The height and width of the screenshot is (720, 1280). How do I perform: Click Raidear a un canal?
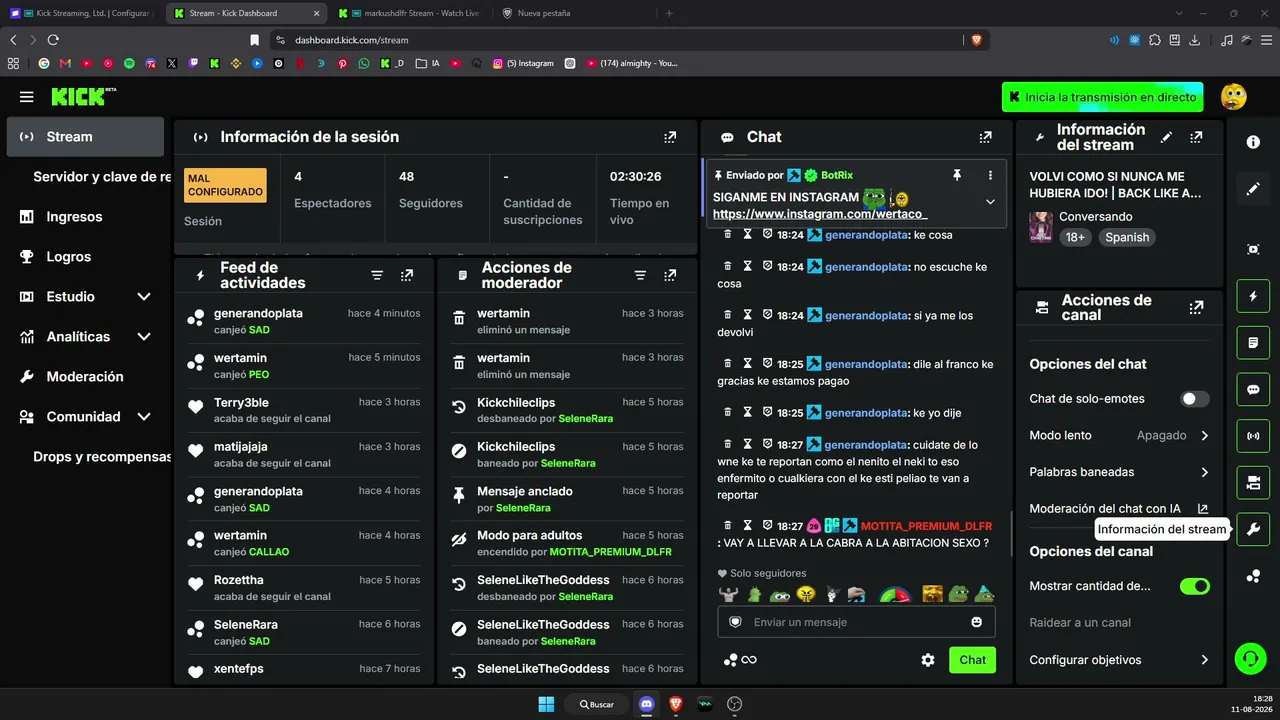tap(1080, 622)
